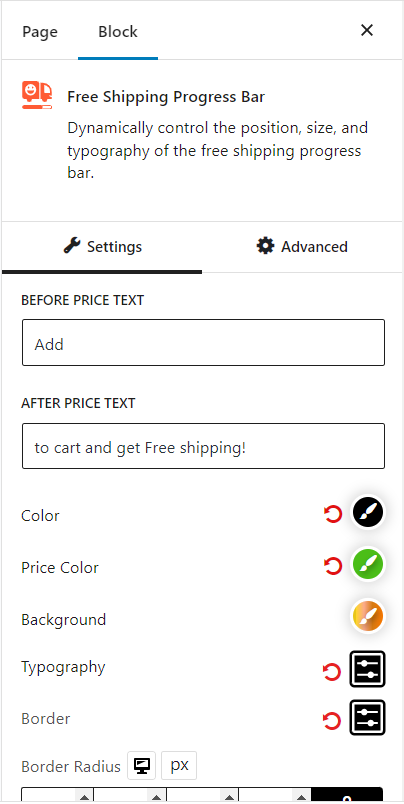The height and width of the screenshot is (804, 404).
Task: Select the Settings tab with wrench icon
Action: [x=102, y=247]
